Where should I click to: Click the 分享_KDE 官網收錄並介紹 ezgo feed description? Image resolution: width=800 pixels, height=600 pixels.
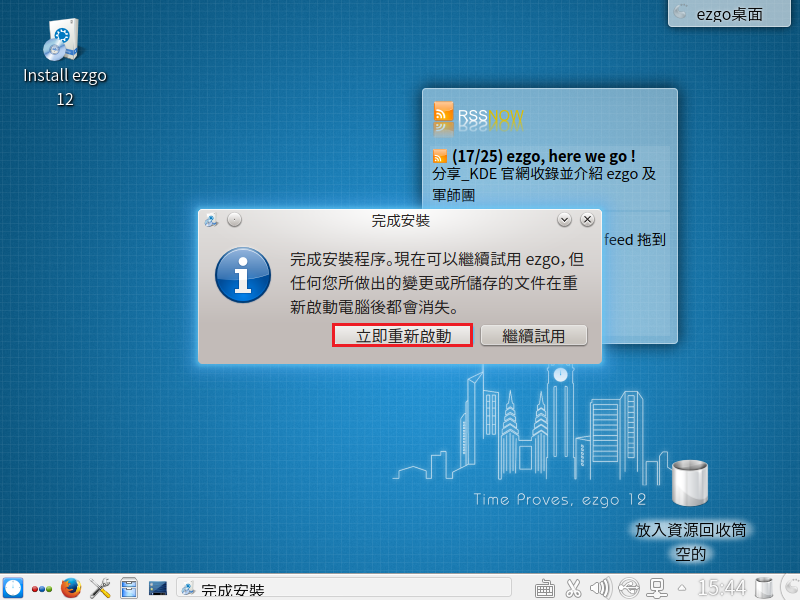pyautogui.click(x=544, y=184)
